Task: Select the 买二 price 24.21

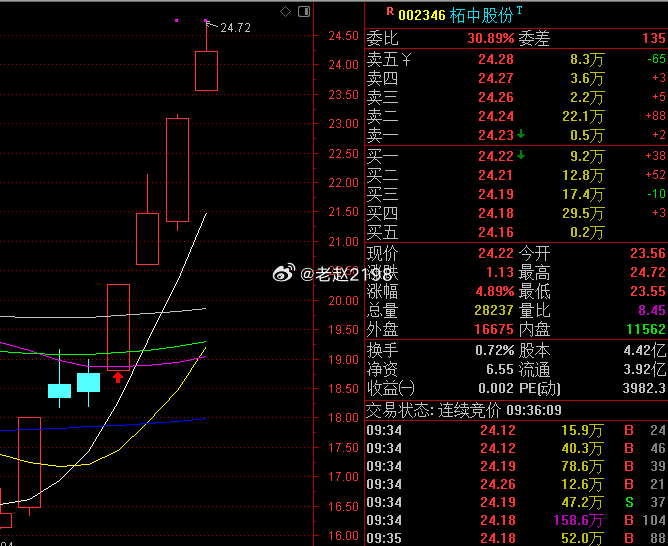Action: [496, 175]
